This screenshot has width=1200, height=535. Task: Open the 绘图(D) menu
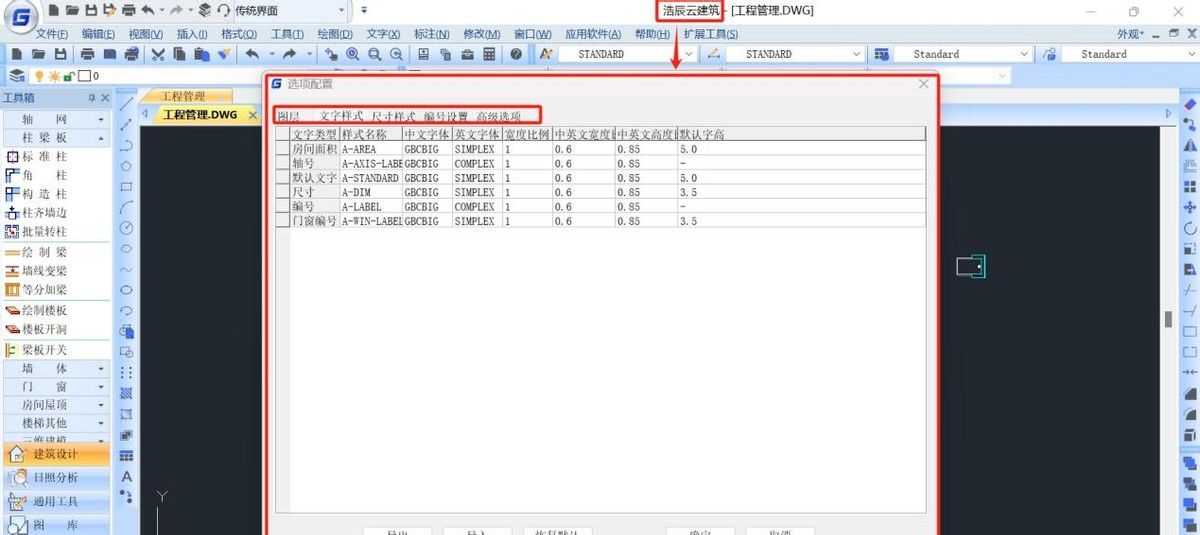coord(334,34)
